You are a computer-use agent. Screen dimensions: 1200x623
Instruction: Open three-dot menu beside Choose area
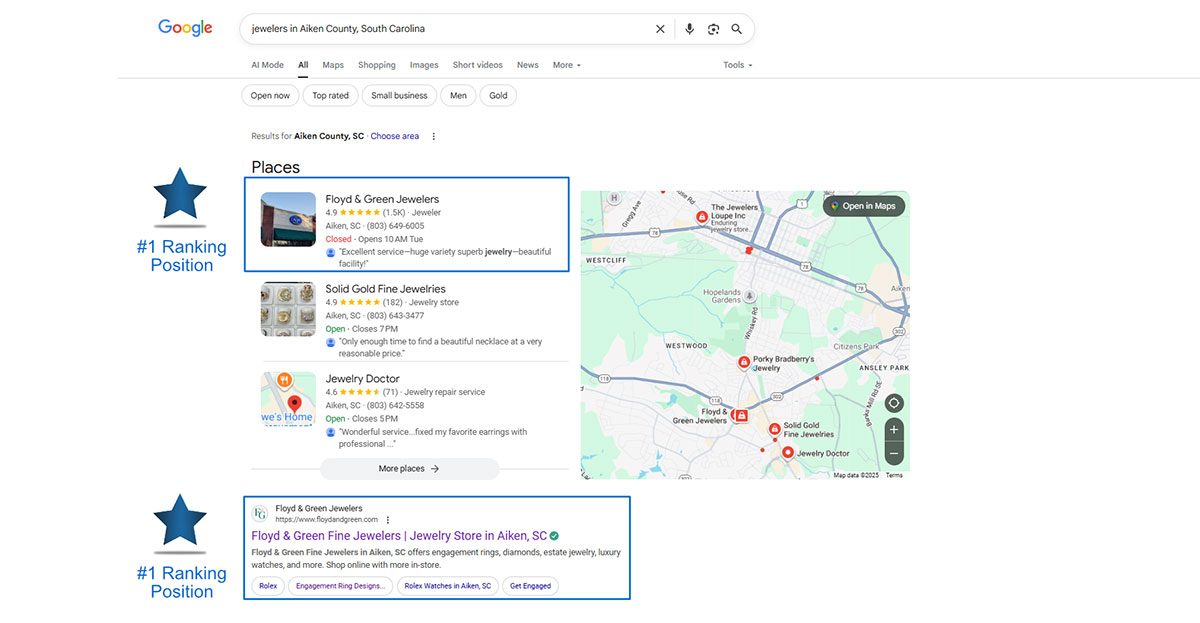433,136
